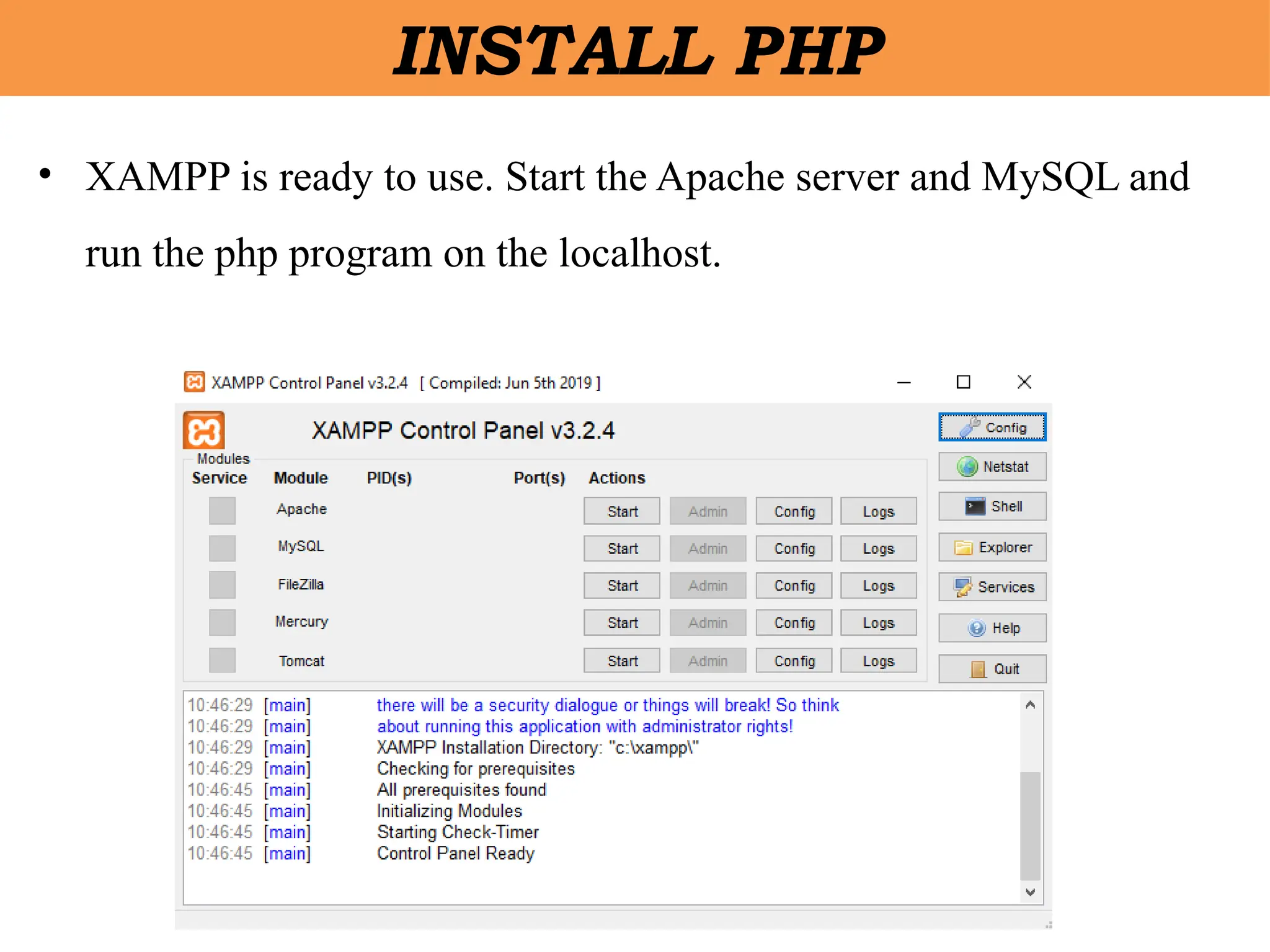The width and height of the screenshot is (1270, 952).
Task: Quit XAMPP with the door icon button
Action: pos(992,669)
